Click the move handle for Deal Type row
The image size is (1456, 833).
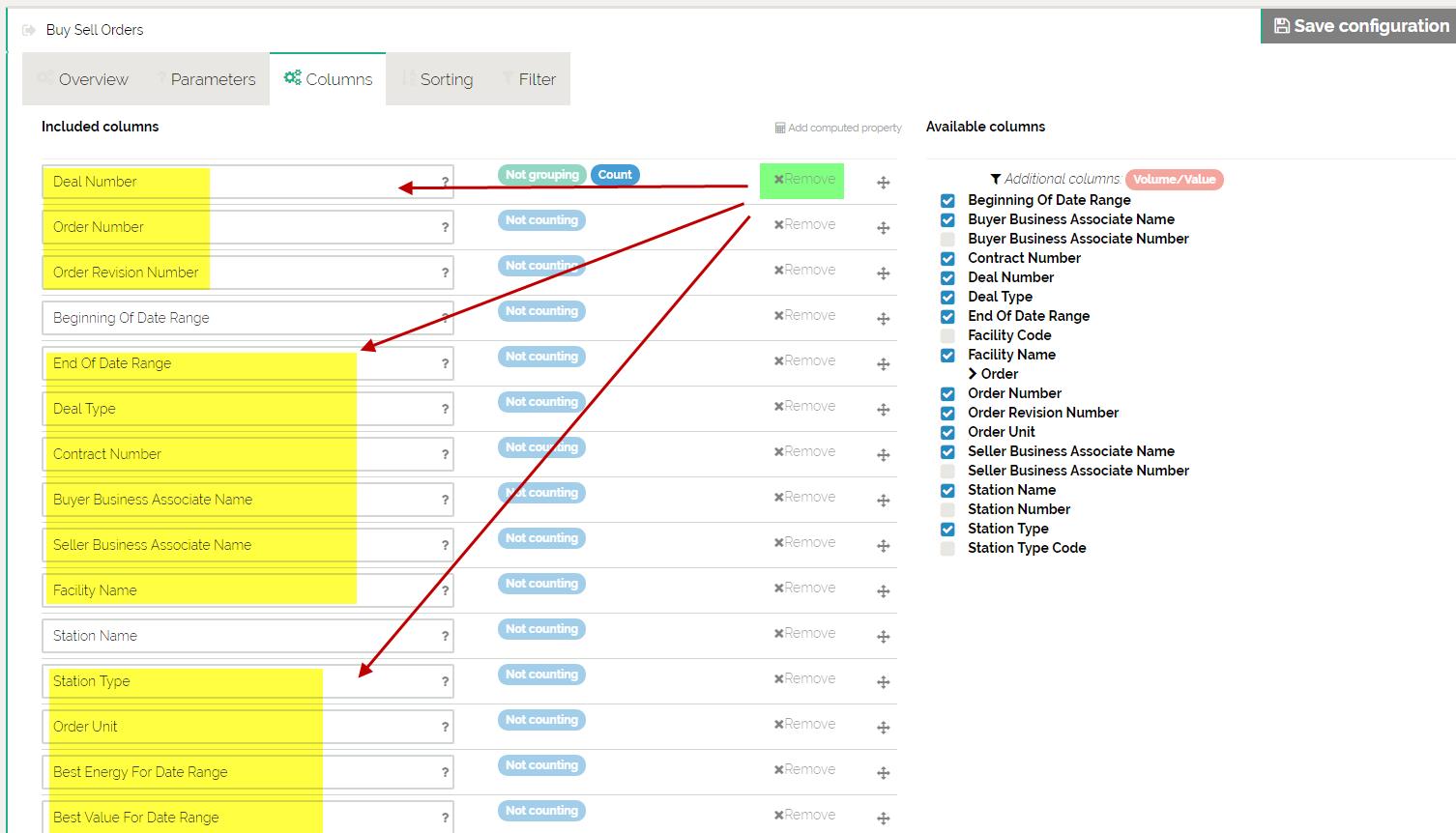tap(883, 410)
